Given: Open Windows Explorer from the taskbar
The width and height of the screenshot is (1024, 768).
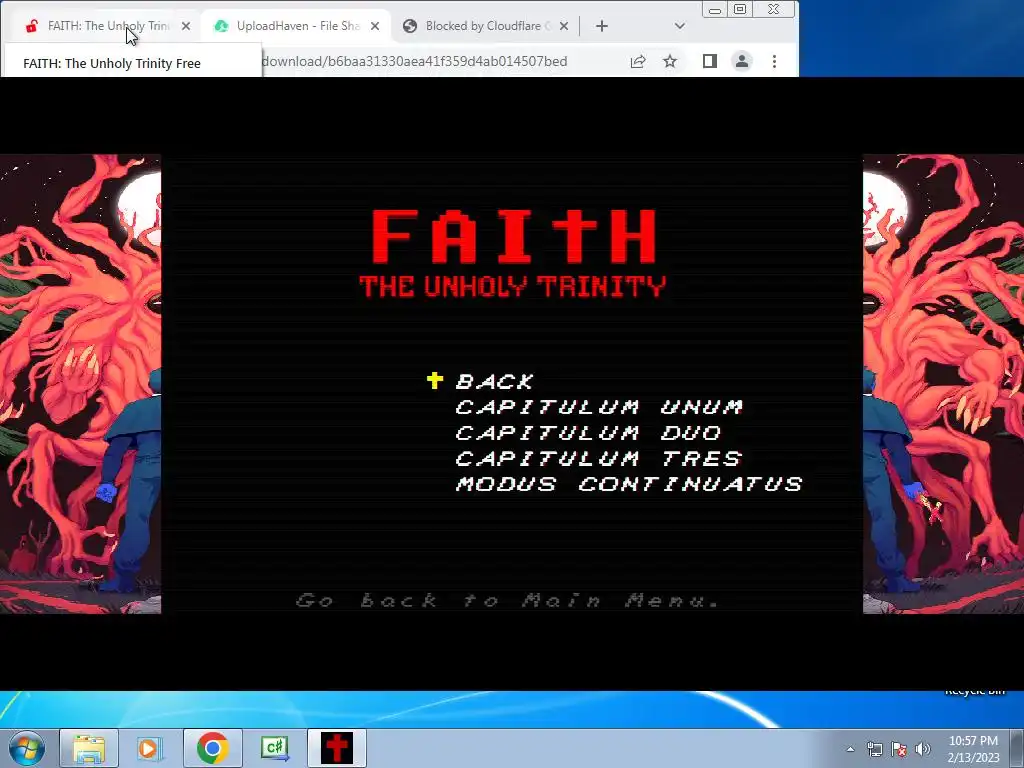Looking at the screenshot, I should pyautogui.click(x=89, y=748).
